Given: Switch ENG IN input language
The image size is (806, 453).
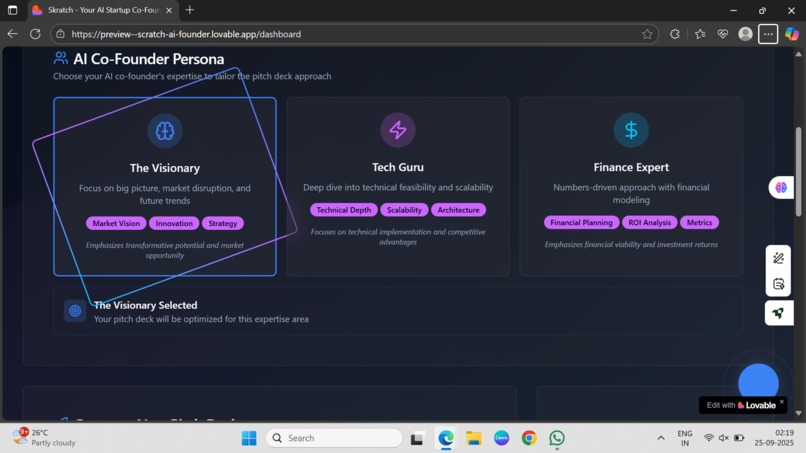Looking at the screenshot, I should pos(685,438).
